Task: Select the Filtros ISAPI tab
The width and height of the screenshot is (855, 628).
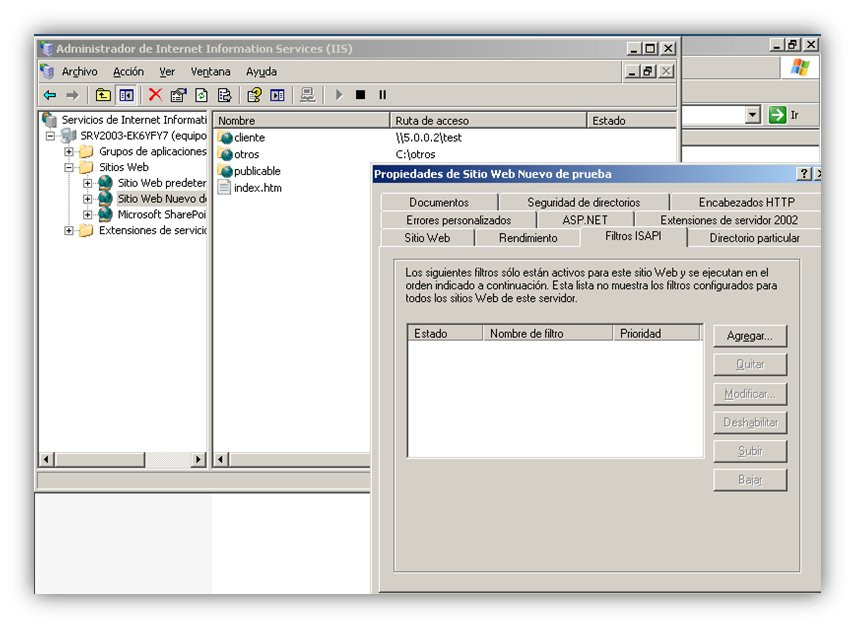Action: (x=633, y=236)
